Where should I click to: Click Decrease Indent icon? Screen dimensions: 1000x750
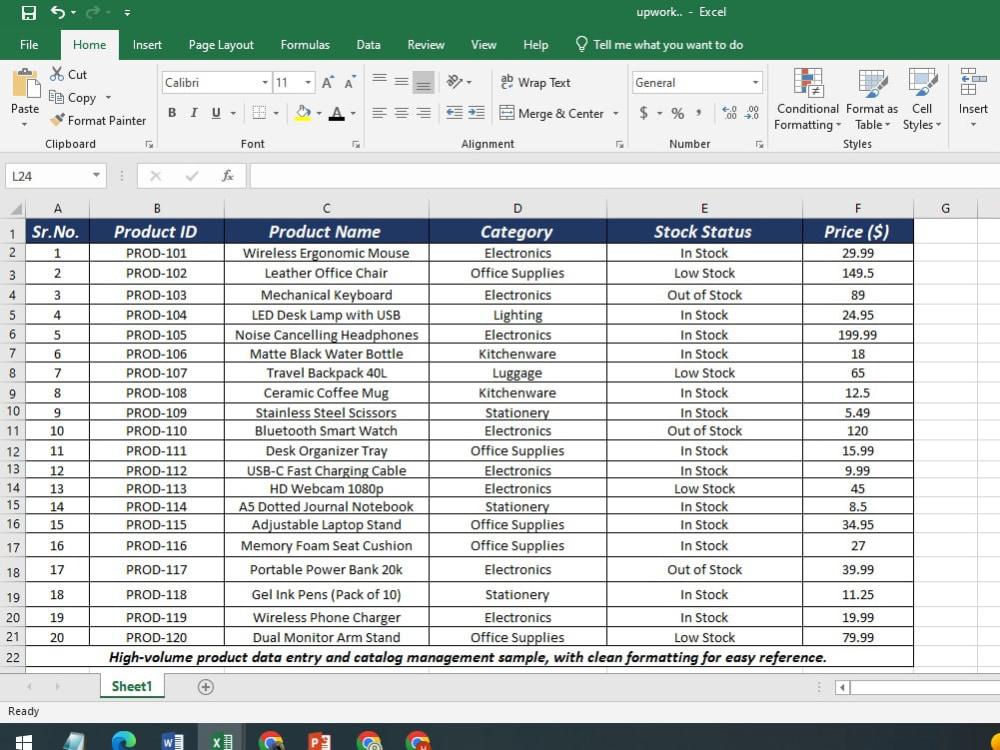pyautogui.click(x=454, y=113)
